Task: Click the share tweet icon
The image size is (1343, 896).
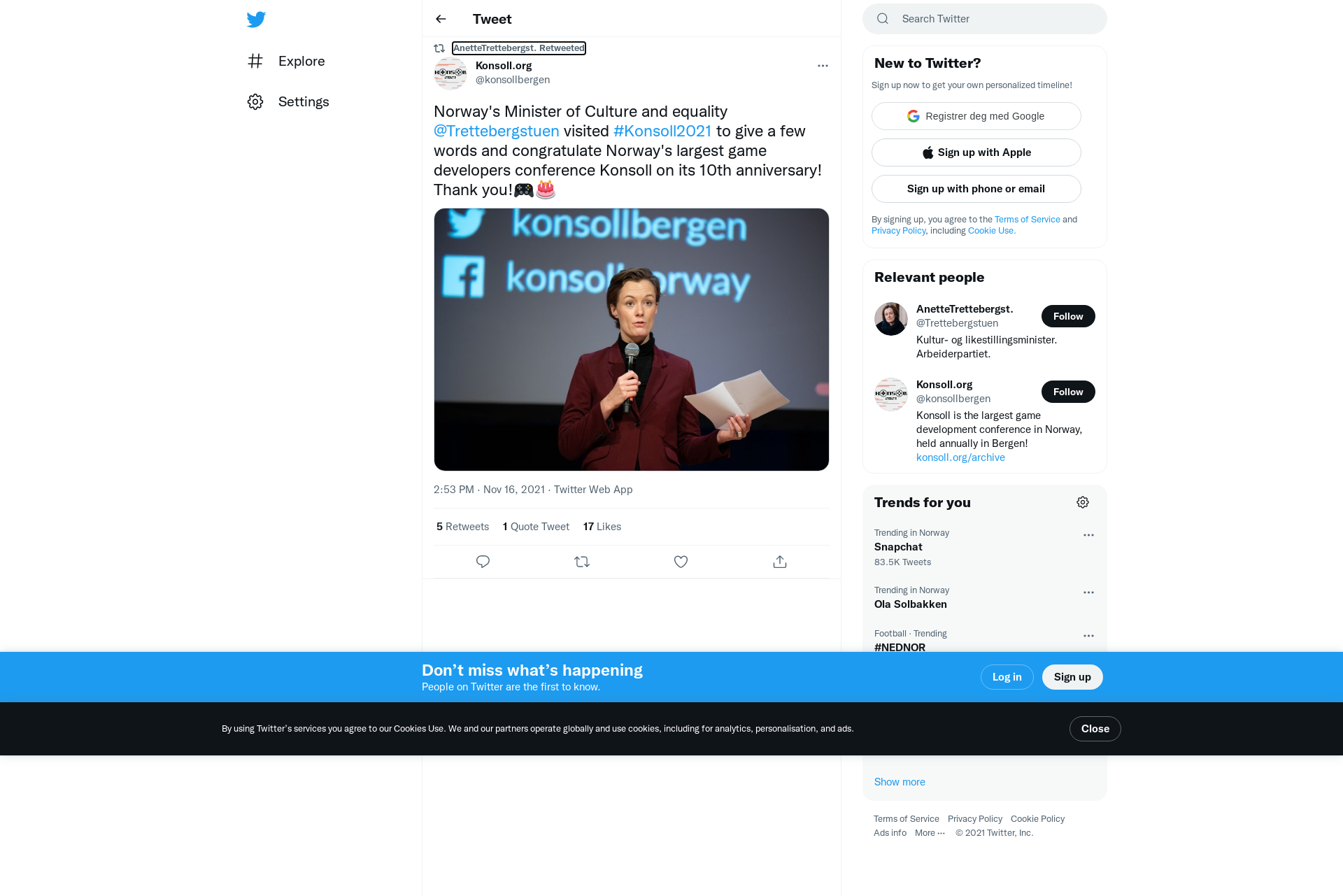Action: point(780,562)
